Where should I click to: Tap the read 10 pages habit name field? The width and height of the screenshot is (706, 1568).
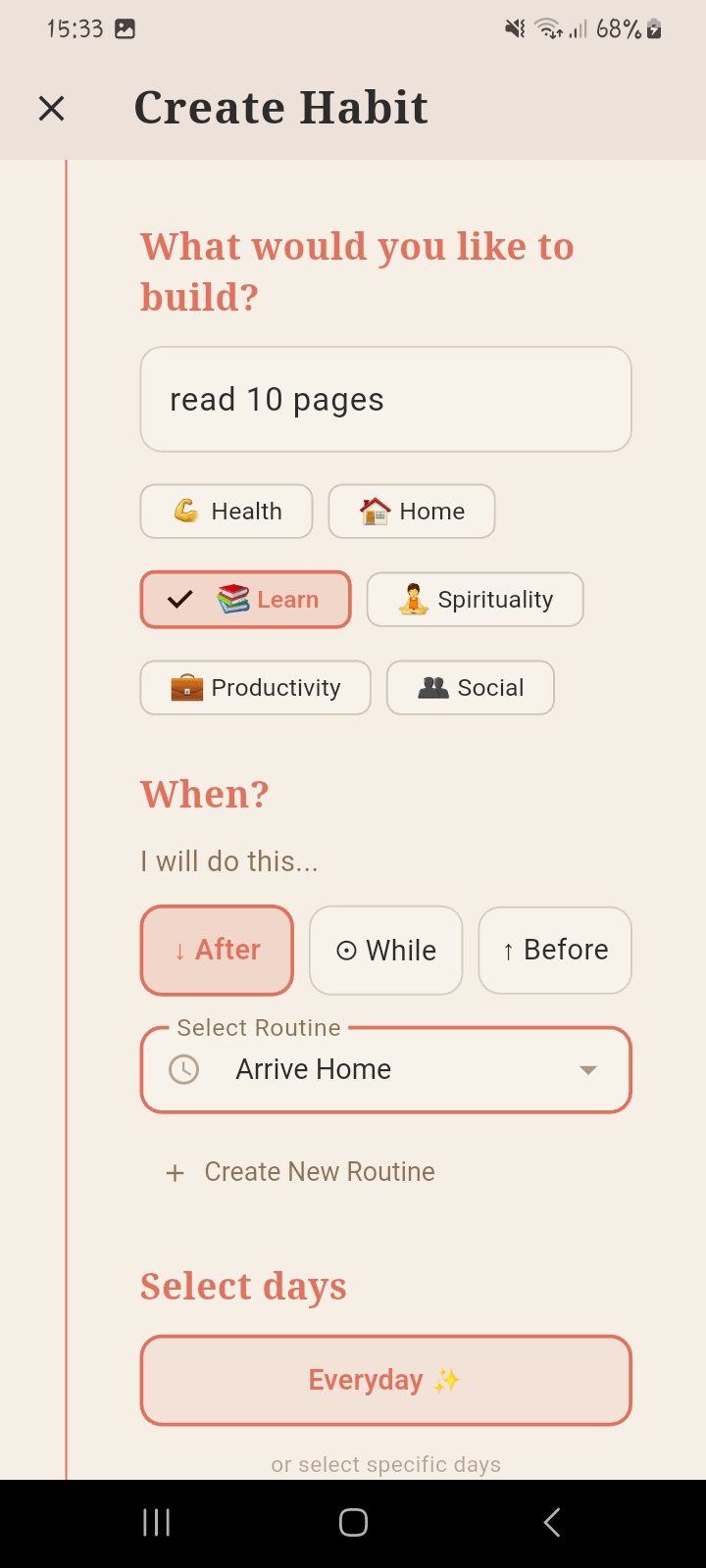coord(385,399)
